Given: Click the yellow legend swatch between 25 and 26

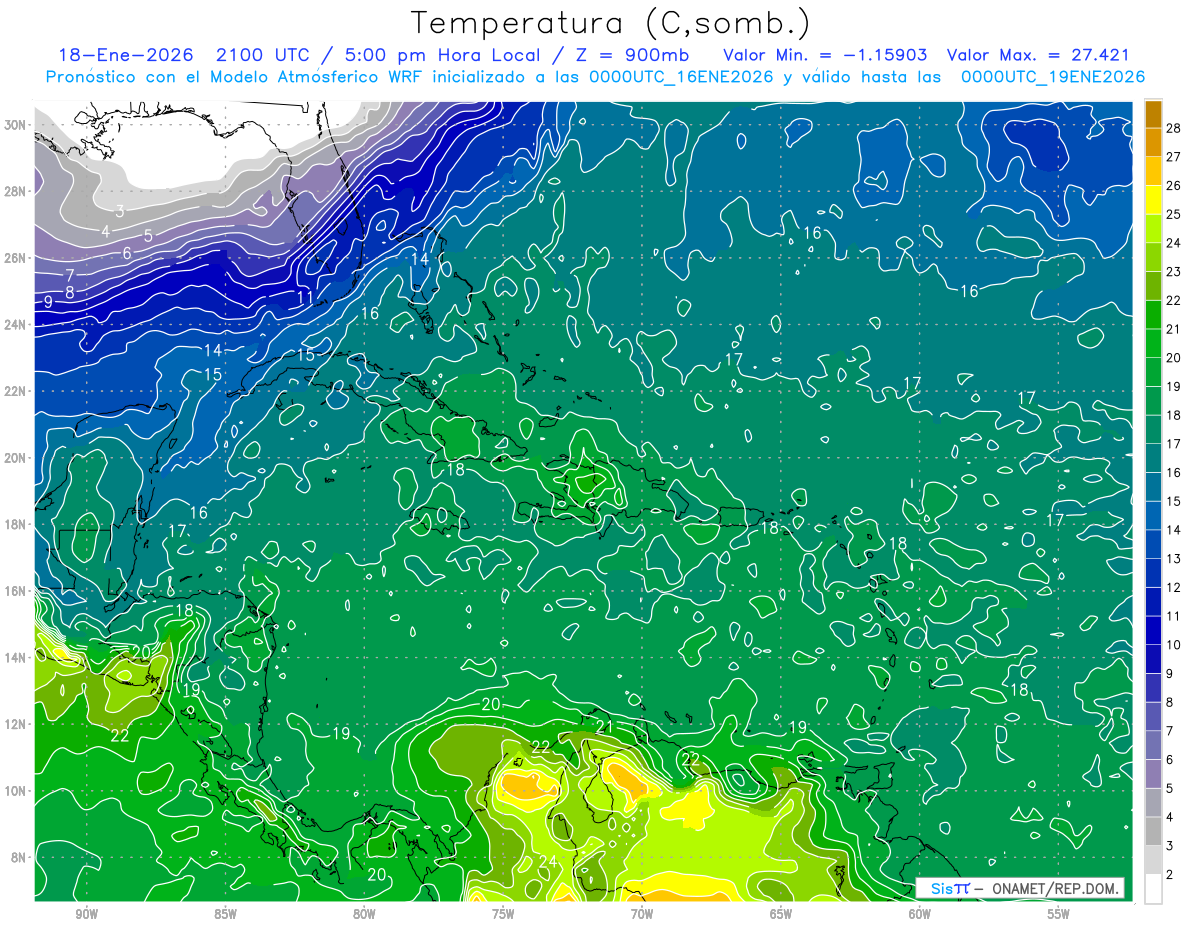Looking at the screenshot, I should click(x=1153, y=200).
